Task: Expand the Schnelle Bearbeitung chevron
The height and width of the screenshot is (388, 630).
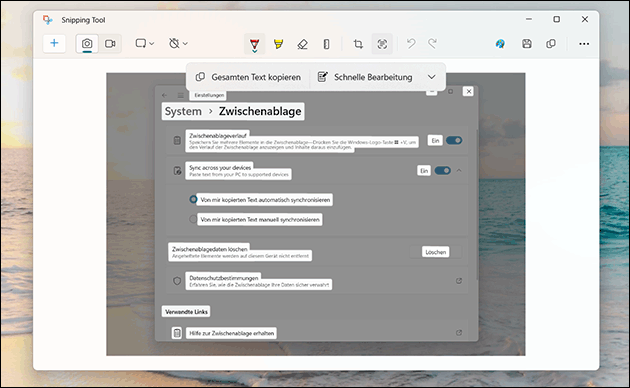Action: coord(432,77)
